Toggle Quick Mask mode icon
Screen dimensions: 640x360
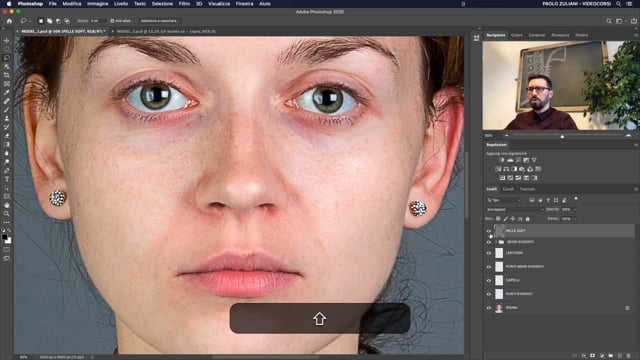tap(7, 249)
